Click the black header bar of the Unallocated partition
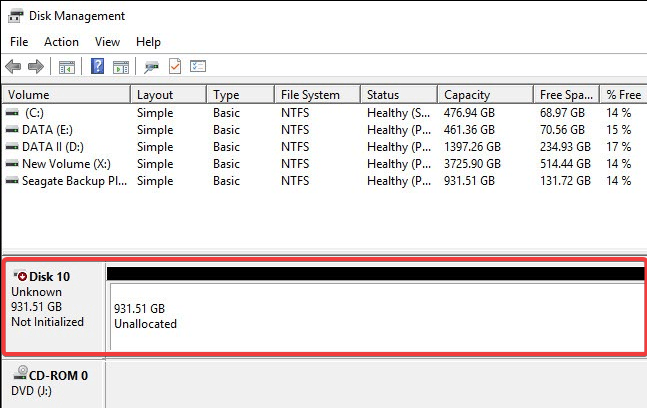 pos(375,274)
